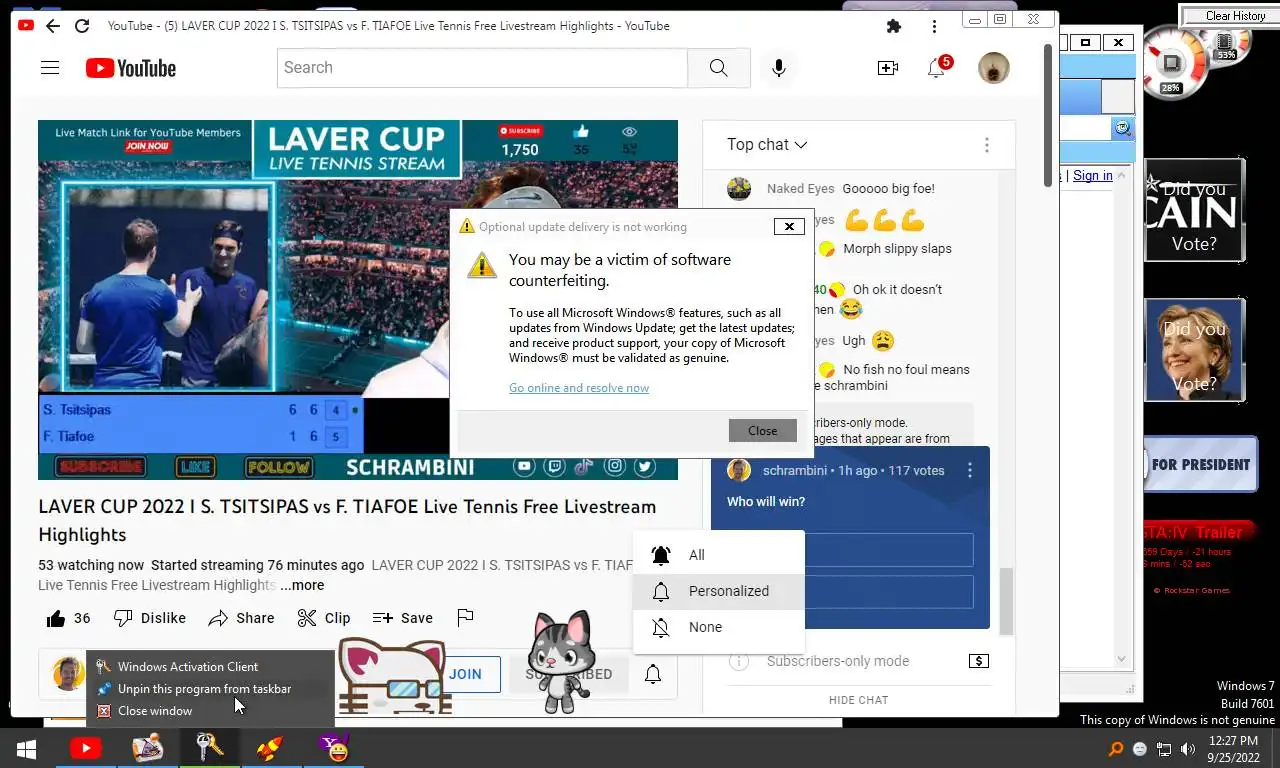Choose None notifications option
1280x768 pixels.
718,627
